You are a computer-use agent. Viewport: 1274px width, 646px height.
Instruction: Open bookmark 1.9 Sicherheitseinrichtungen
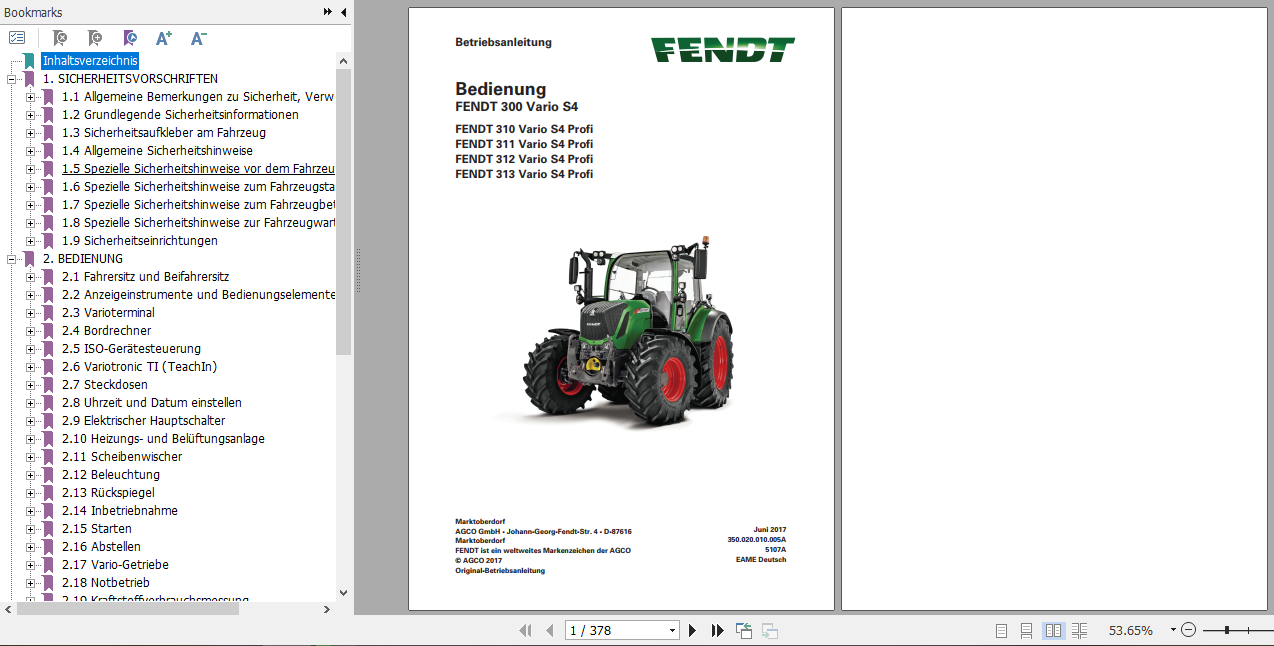[139, 241]
